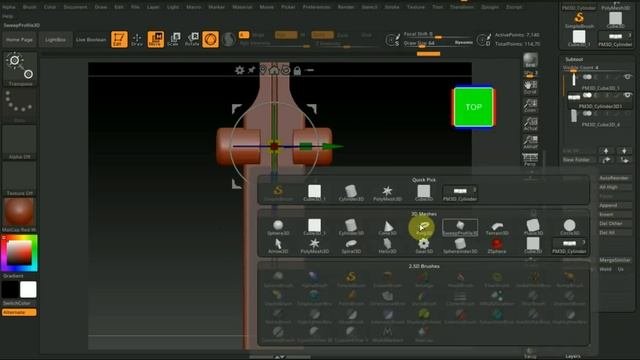Pick the Plane3D mesh
This screenshot has height=360, width=640.
pos(533,227)
